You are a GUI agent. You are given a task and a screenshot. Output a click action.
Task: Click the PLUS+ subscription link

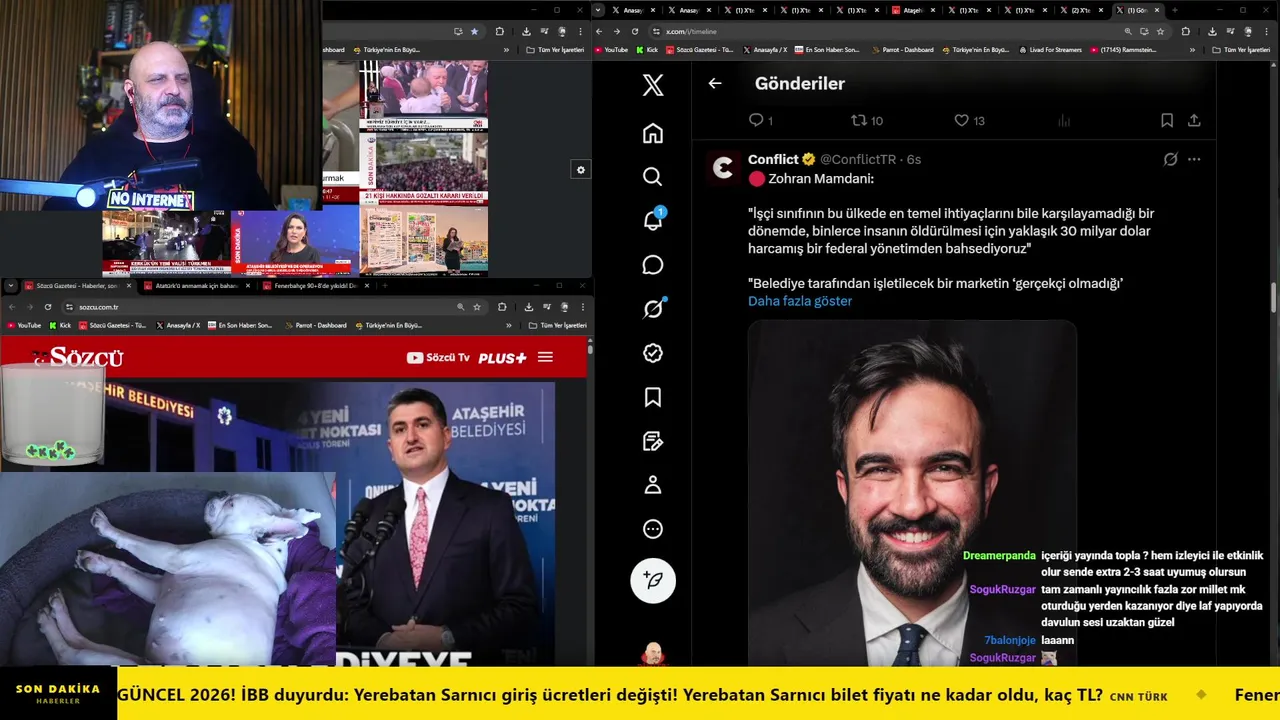pyautogui.click(x=502, y=357)
